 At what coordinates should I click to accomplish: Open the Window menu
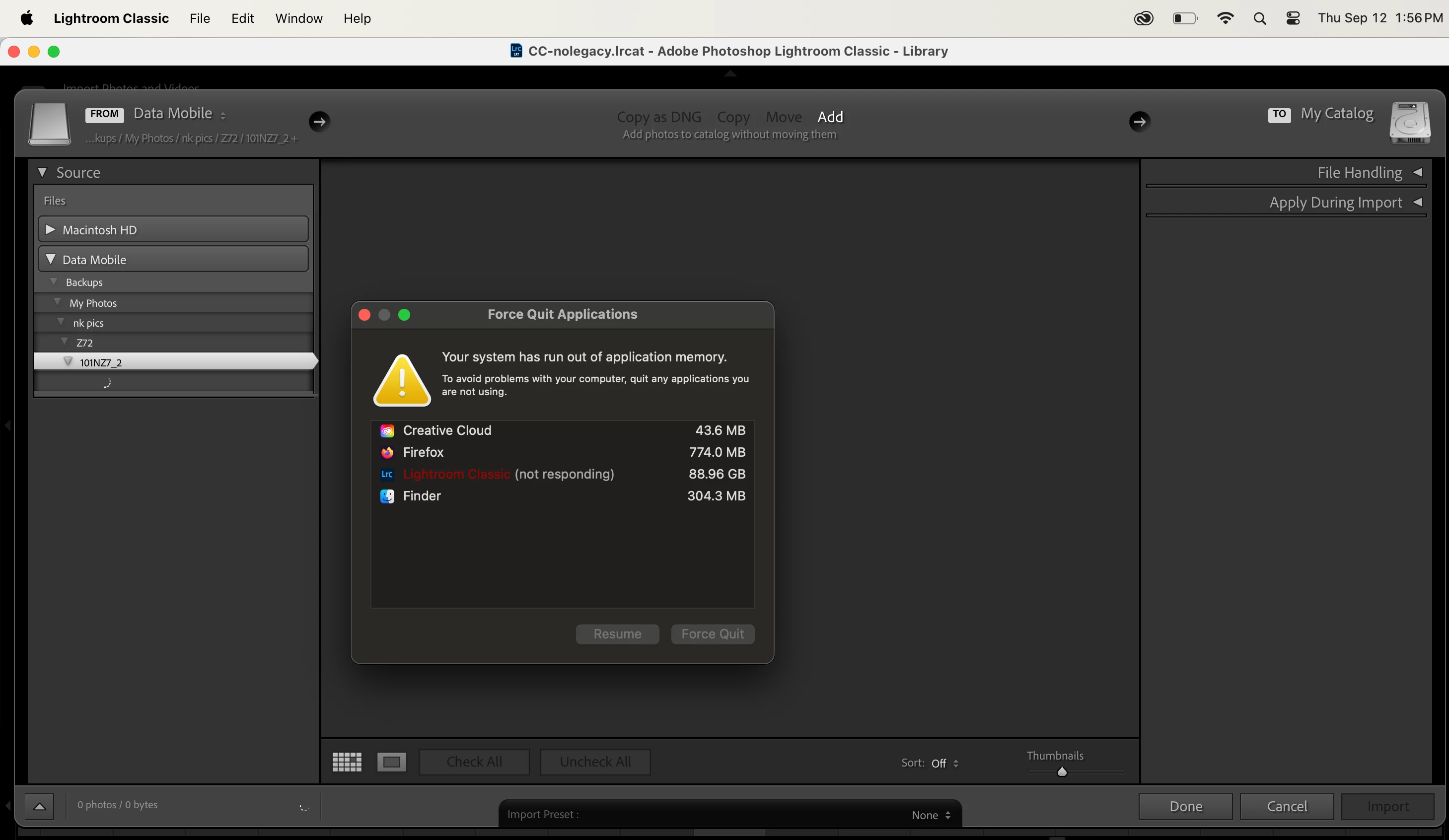pos(298,18)
